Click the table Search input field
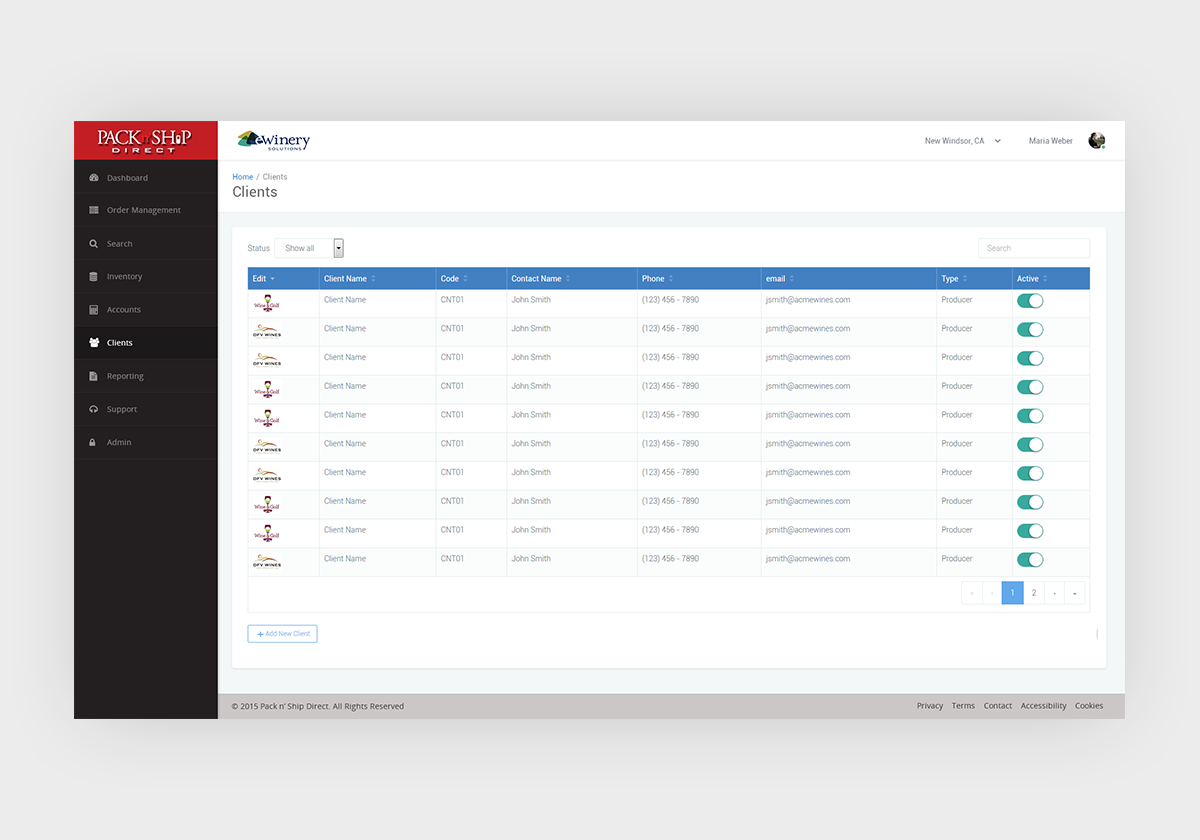 1033,248
